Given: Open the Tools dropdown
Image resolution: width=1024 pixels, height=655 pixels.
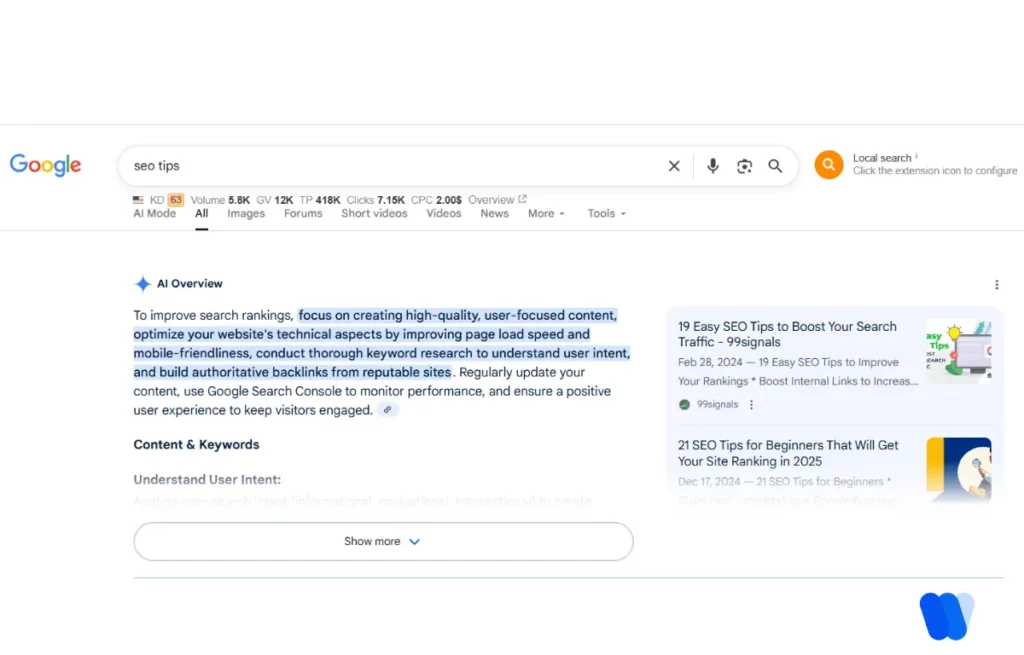Looking at the screenshot, I should point(606,214).
